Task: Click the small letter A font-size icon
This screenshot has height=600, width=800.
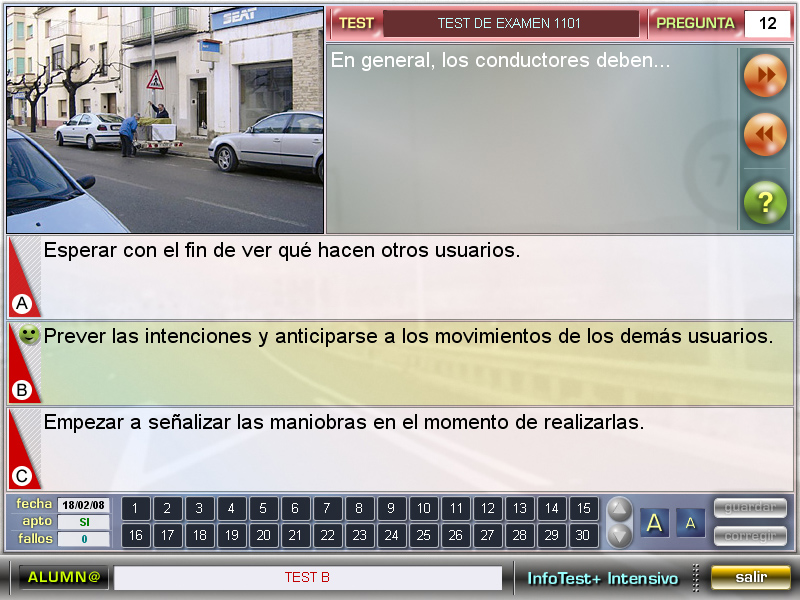Action: pyautogui.click(x=690, y=523)
